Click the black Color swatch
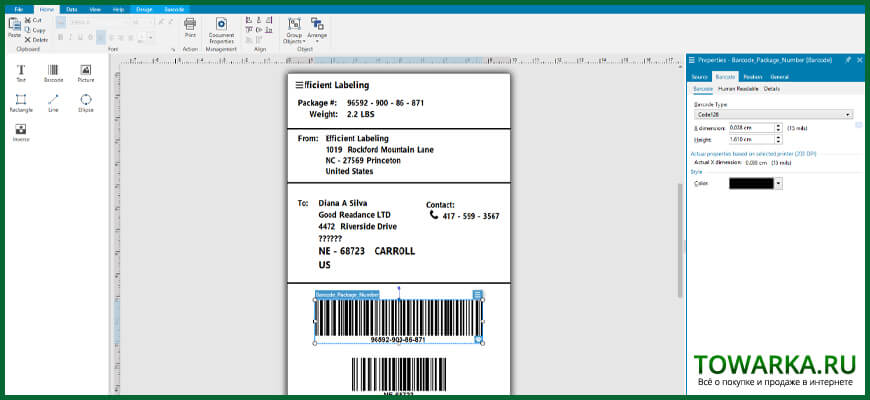The width and height of the screenshot is (870, 400). click(x=751, y=183)
